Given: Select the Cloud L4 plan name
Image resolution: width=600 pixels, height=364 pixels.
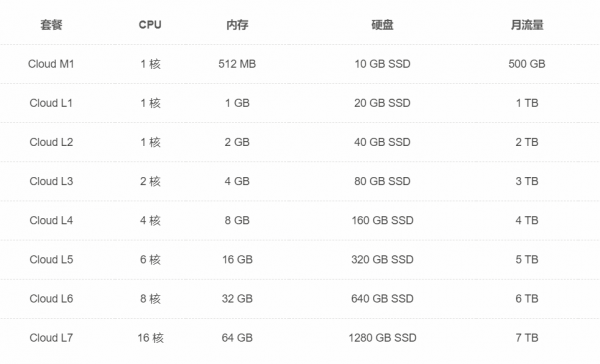Looking at the screenshot, I should (x=51, y=220).
